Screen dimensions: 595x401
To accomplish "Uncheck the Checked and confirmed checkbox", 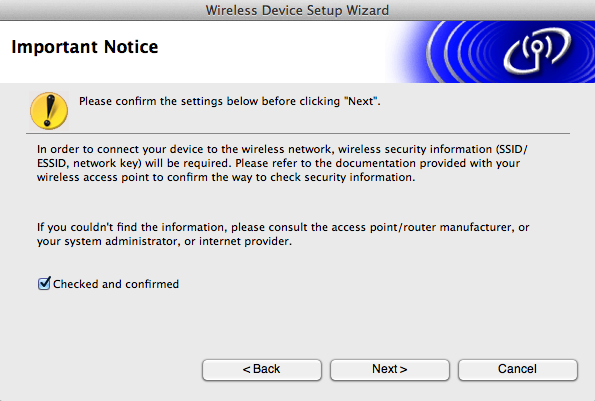I will (x=44, y=283).
